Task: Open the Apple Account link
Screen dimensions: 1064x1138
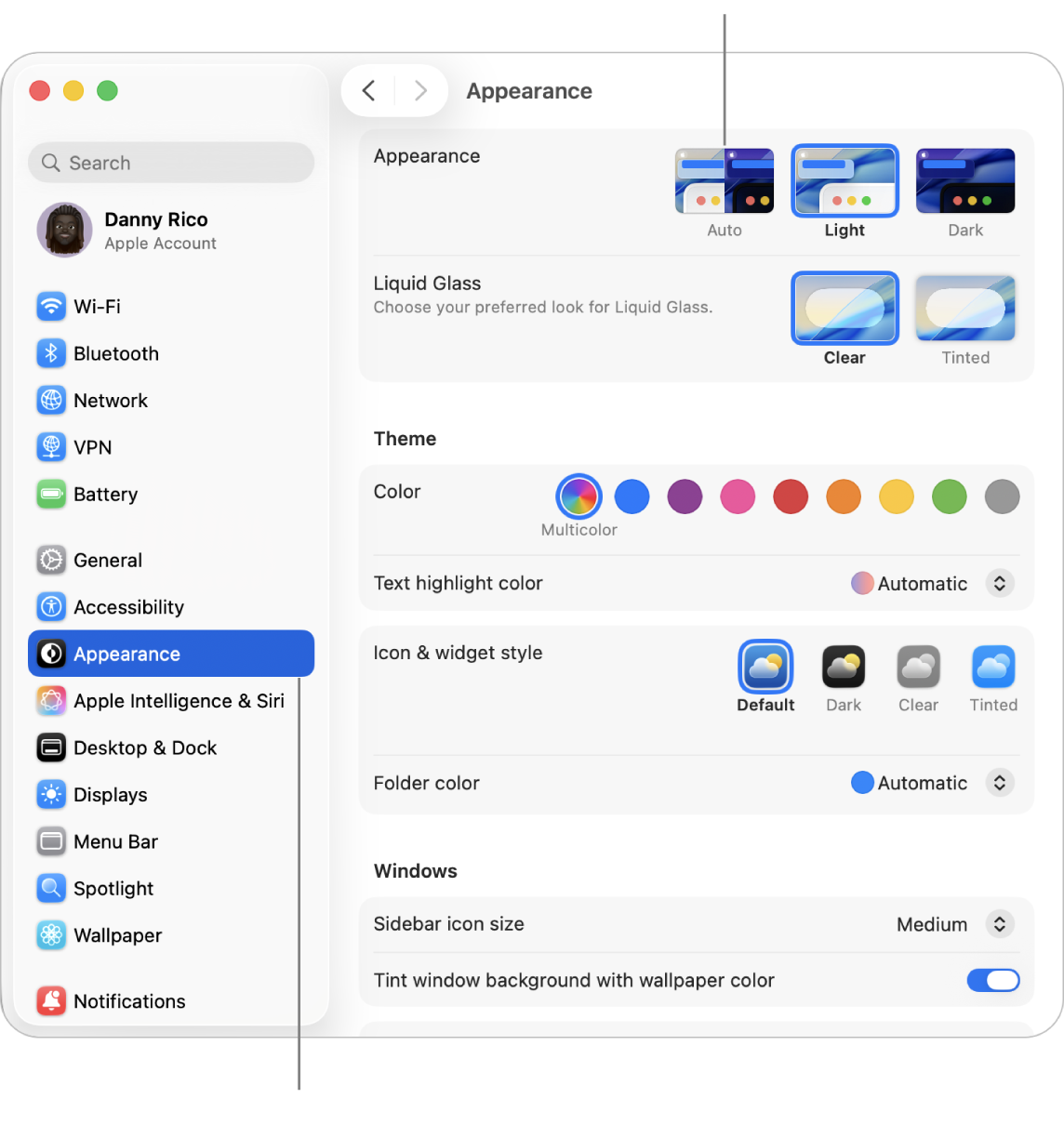Action: (160, 243)
